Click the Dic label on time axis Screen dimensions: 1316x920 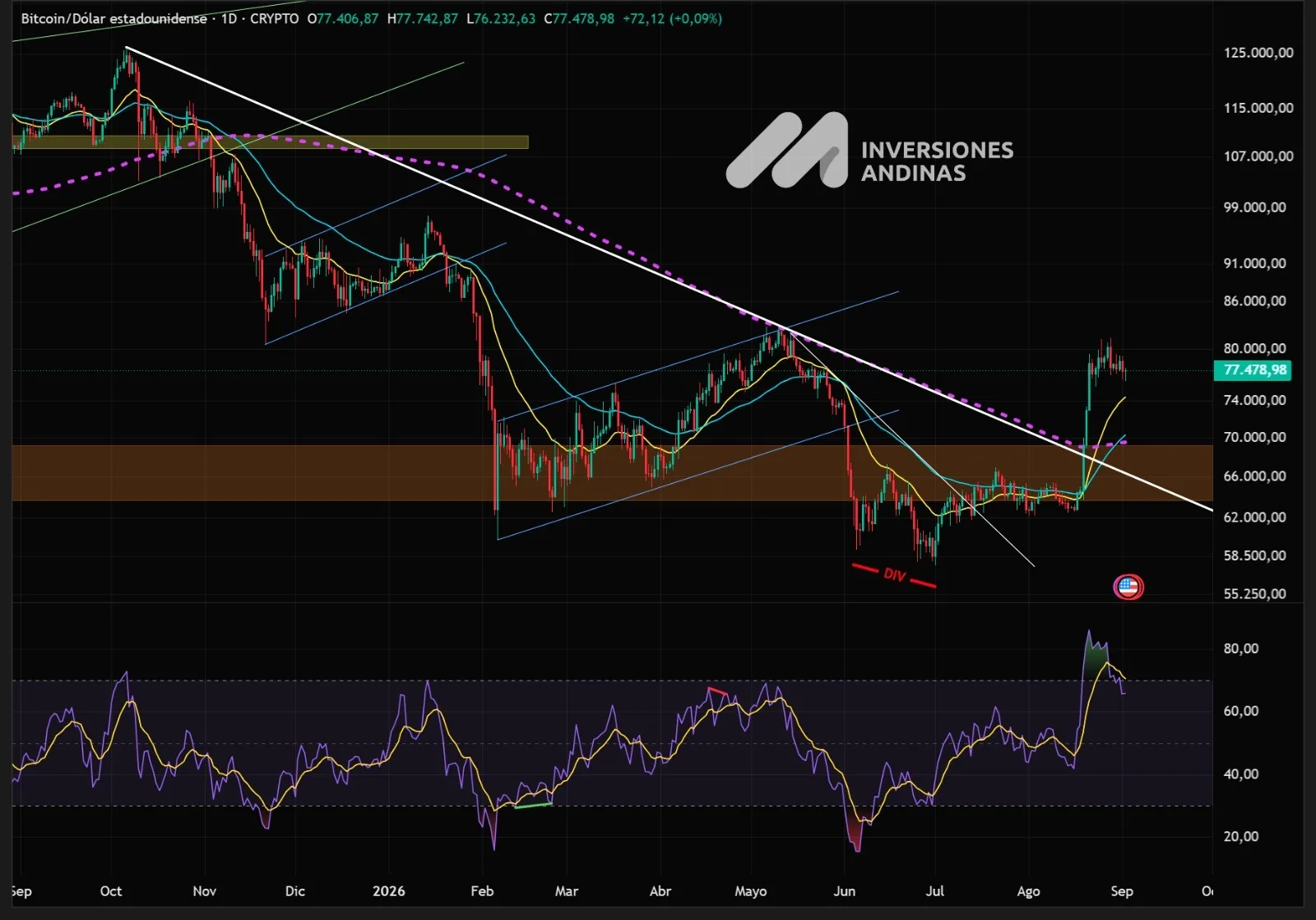tap(294, 891)
